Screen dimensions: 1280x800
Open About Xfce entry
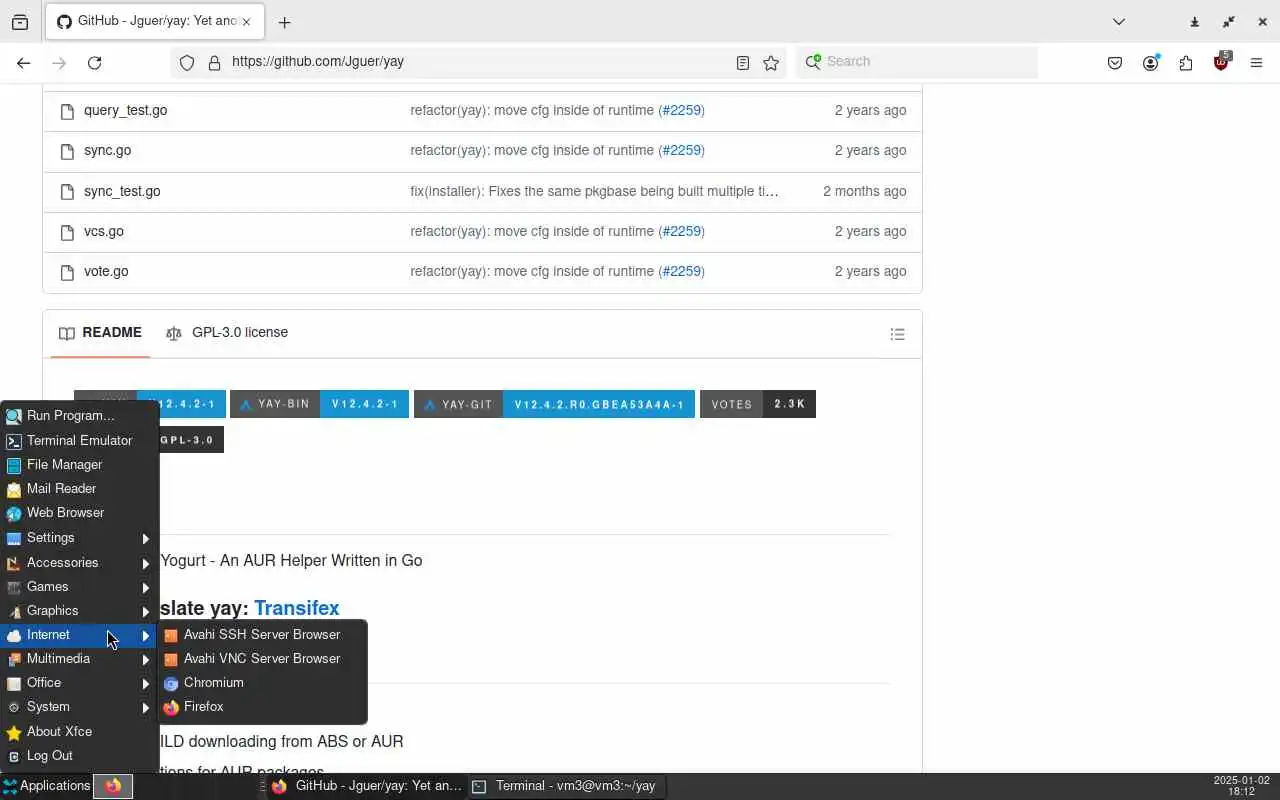[x=80, y=732]
